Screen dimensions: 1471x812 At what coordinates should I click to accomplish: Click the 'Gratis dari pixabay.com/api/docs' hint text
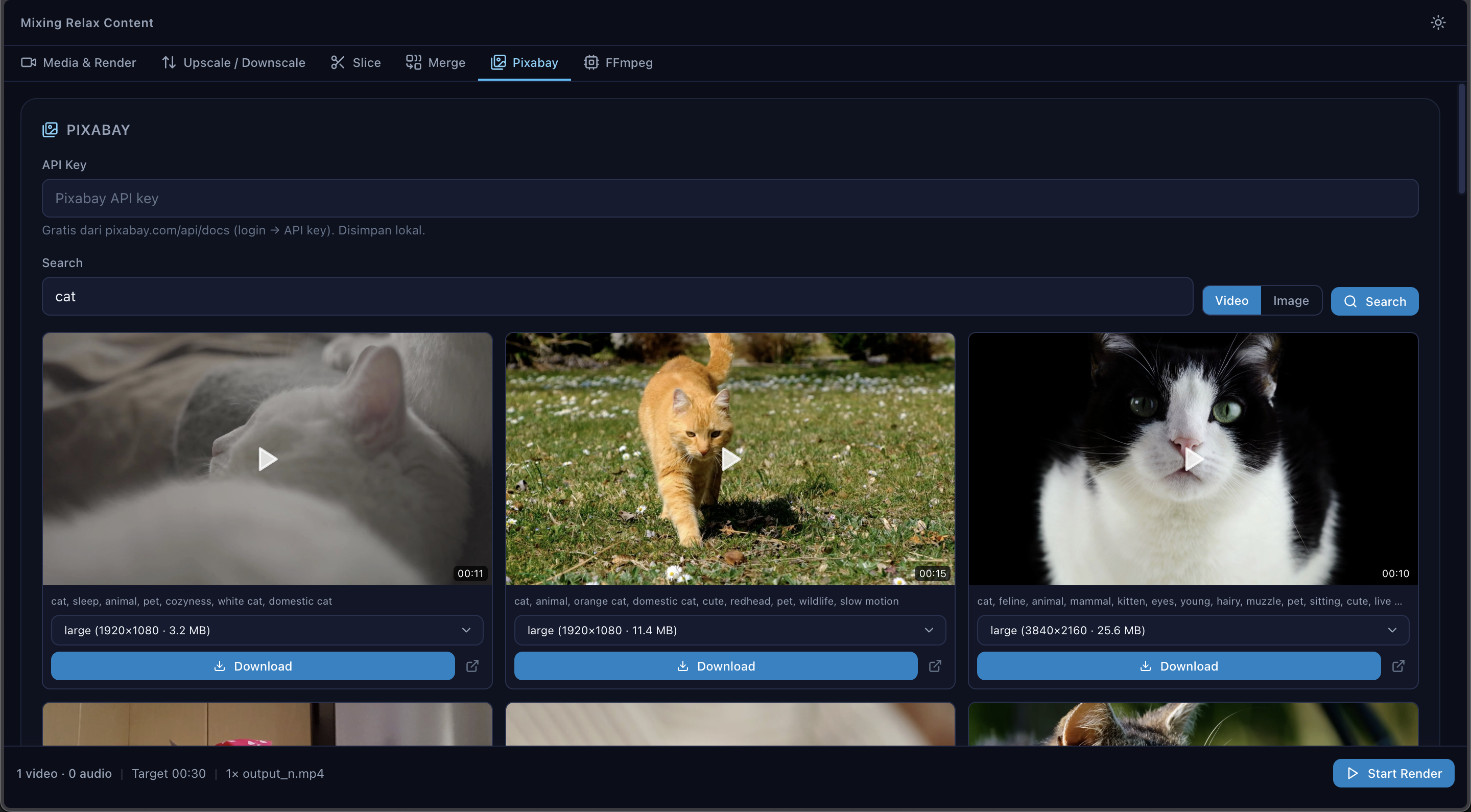pyautogui.click(x=233, y=230)
